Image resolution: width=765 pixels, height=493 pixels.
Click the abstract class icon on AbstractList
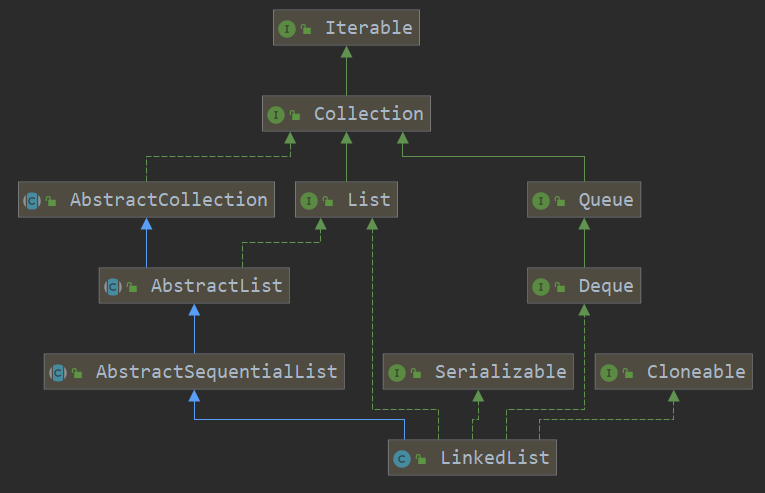(x=112, y=287)
